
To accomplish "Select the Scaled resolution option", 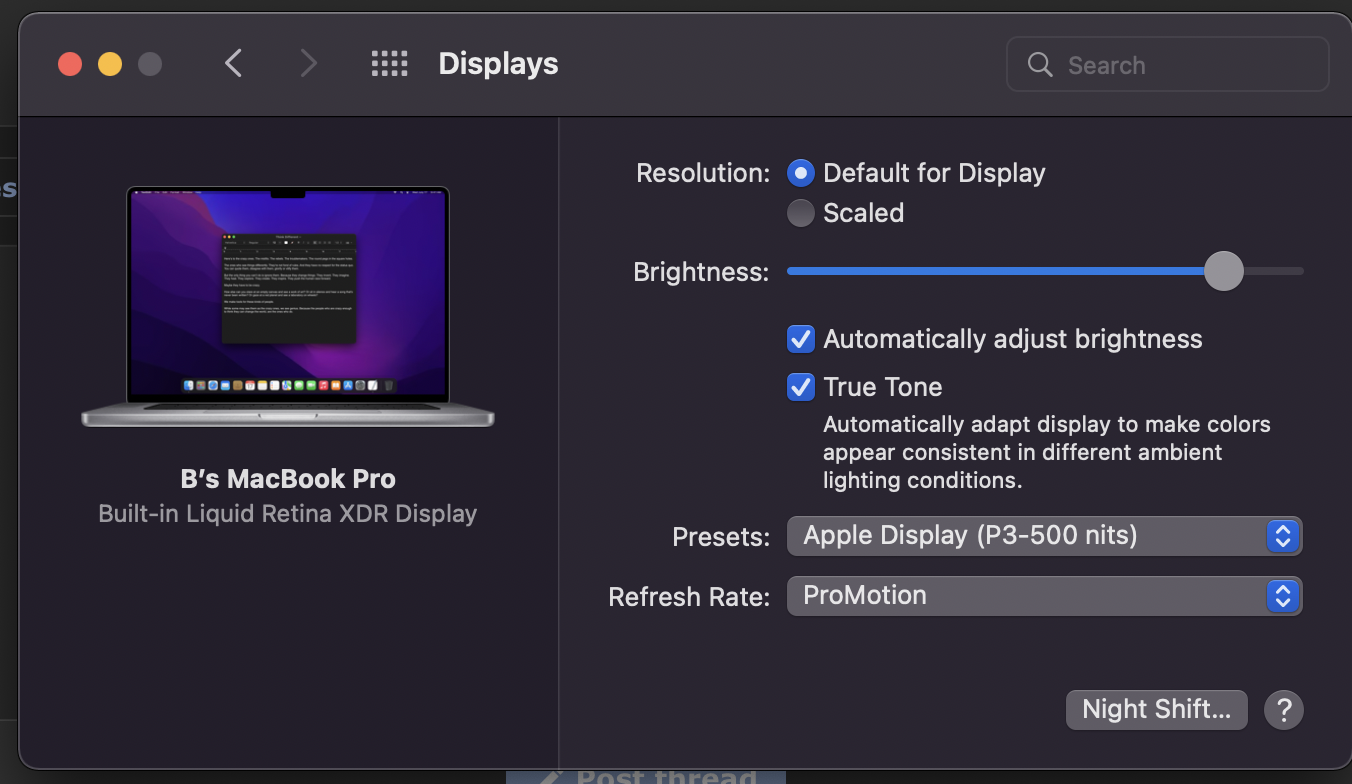I will (x=801, y=213).
